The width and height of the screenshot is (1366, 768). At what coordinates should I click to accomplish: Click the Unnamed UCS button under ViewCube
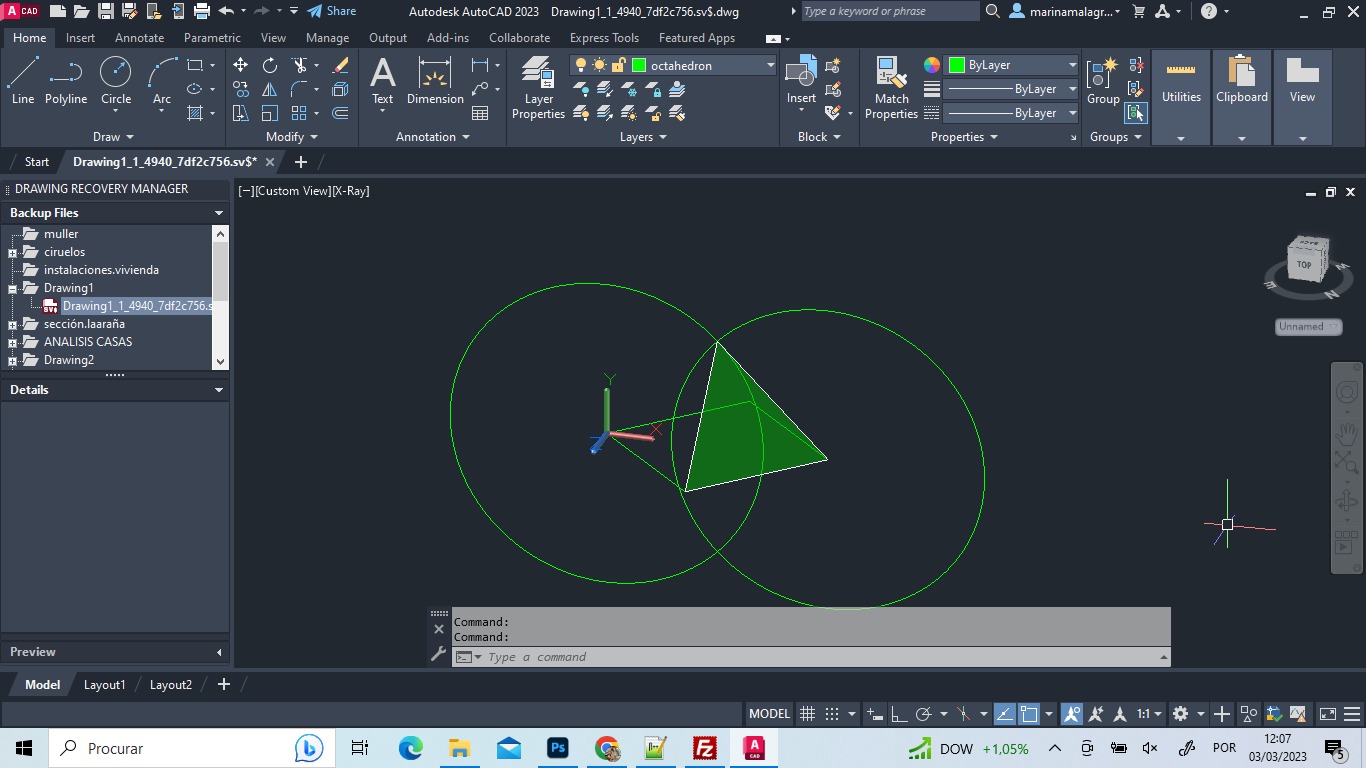[1308, 327]
